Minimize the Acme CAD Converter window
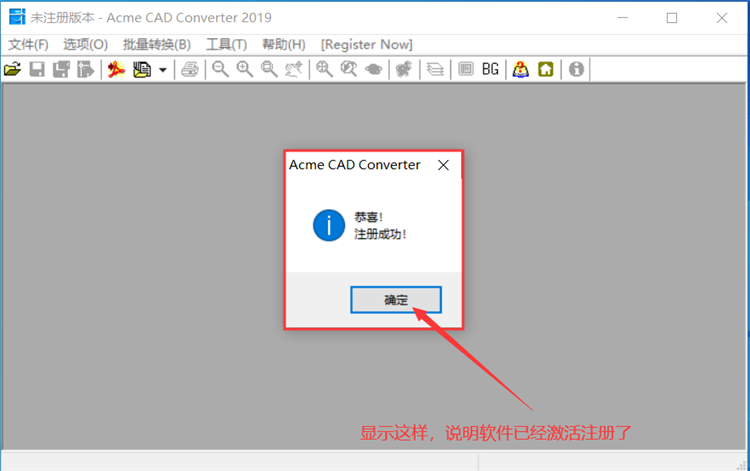750x471 pixels. pyautogui.click(x=622, y=18)
